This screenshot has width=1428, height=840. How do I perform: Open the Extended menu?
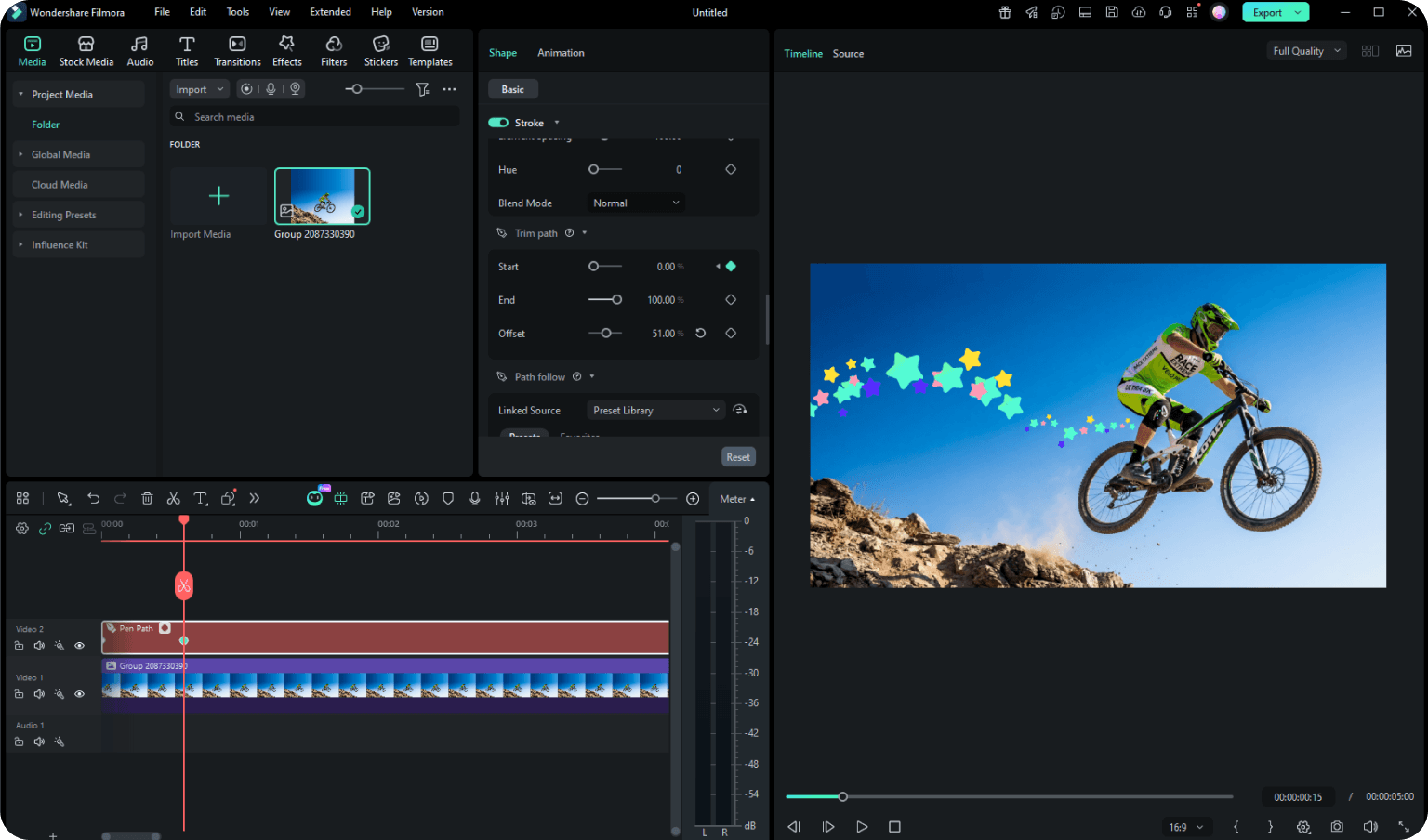(330, 12)
